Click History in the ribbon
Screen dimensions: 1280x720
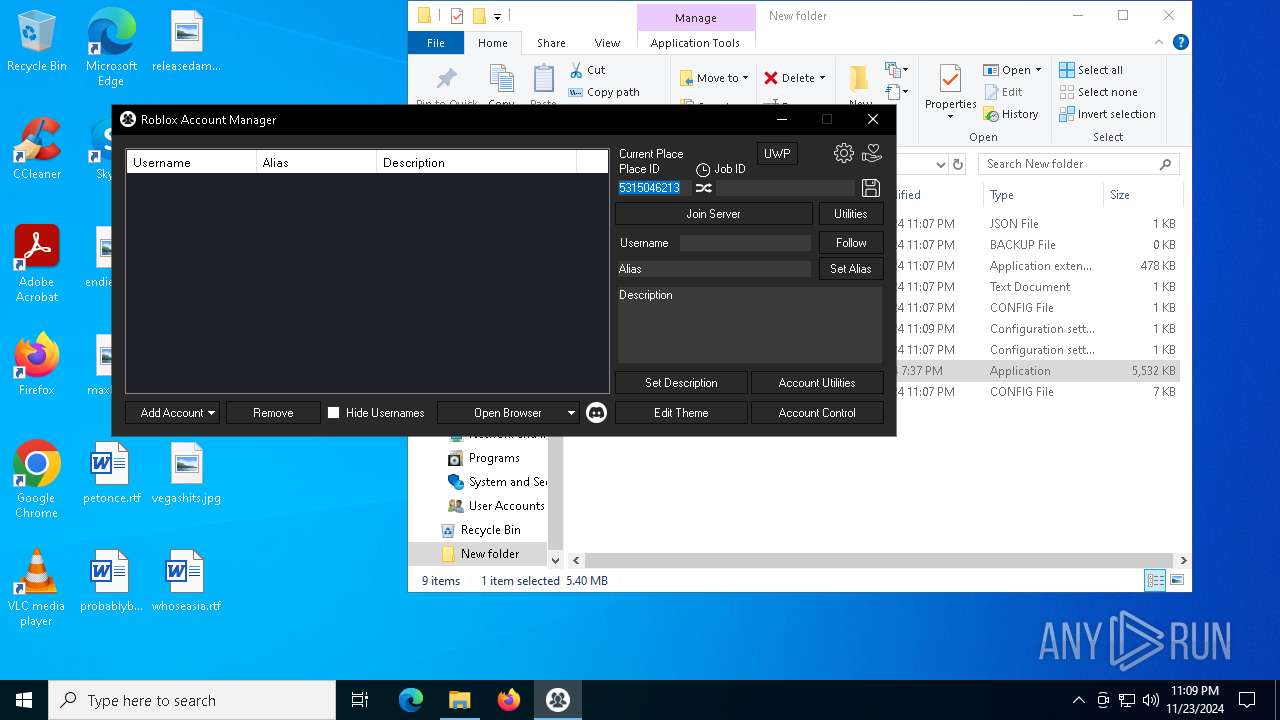[x=1012, y=114]
